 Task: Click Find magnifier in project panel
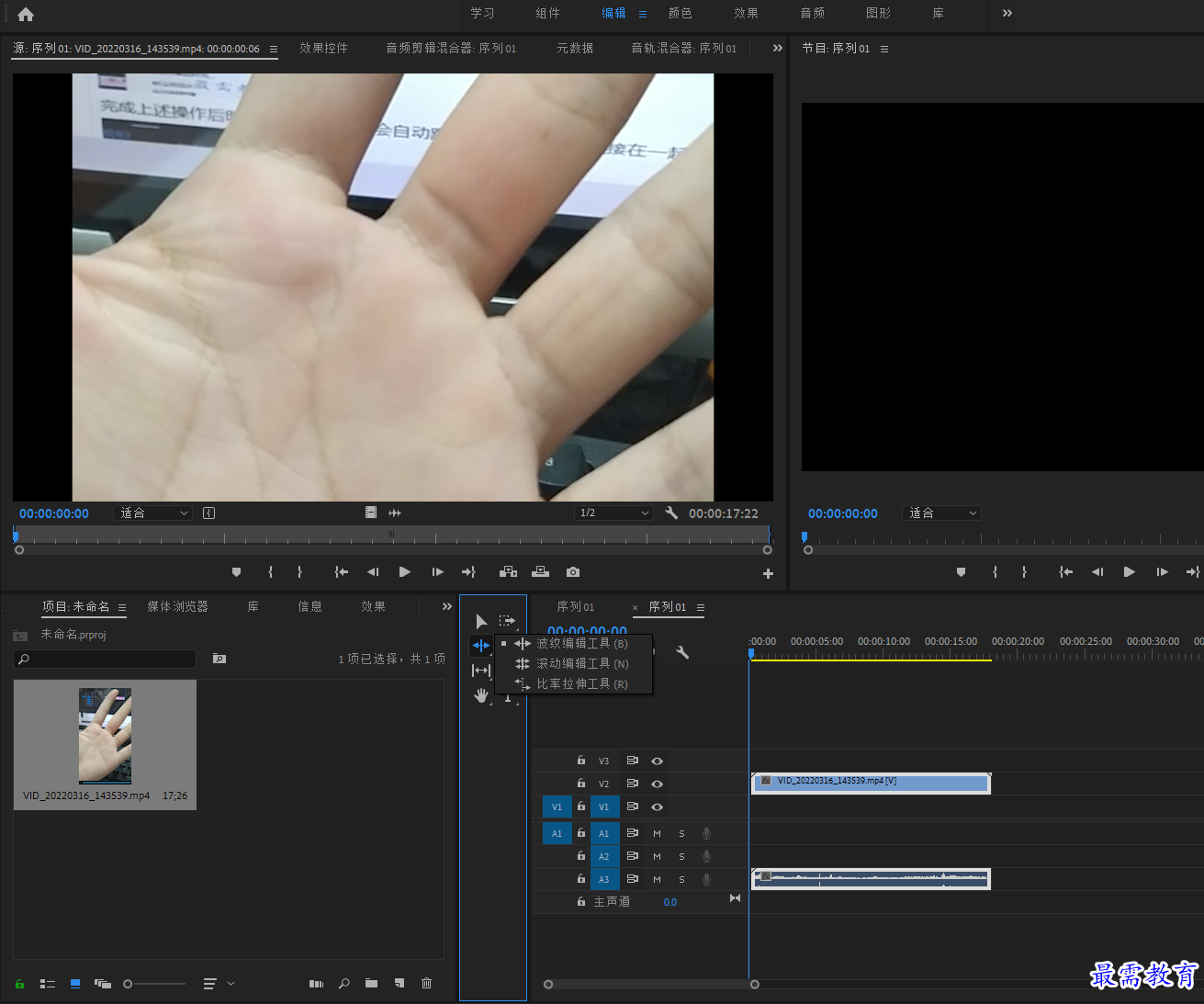pos(344,984)
